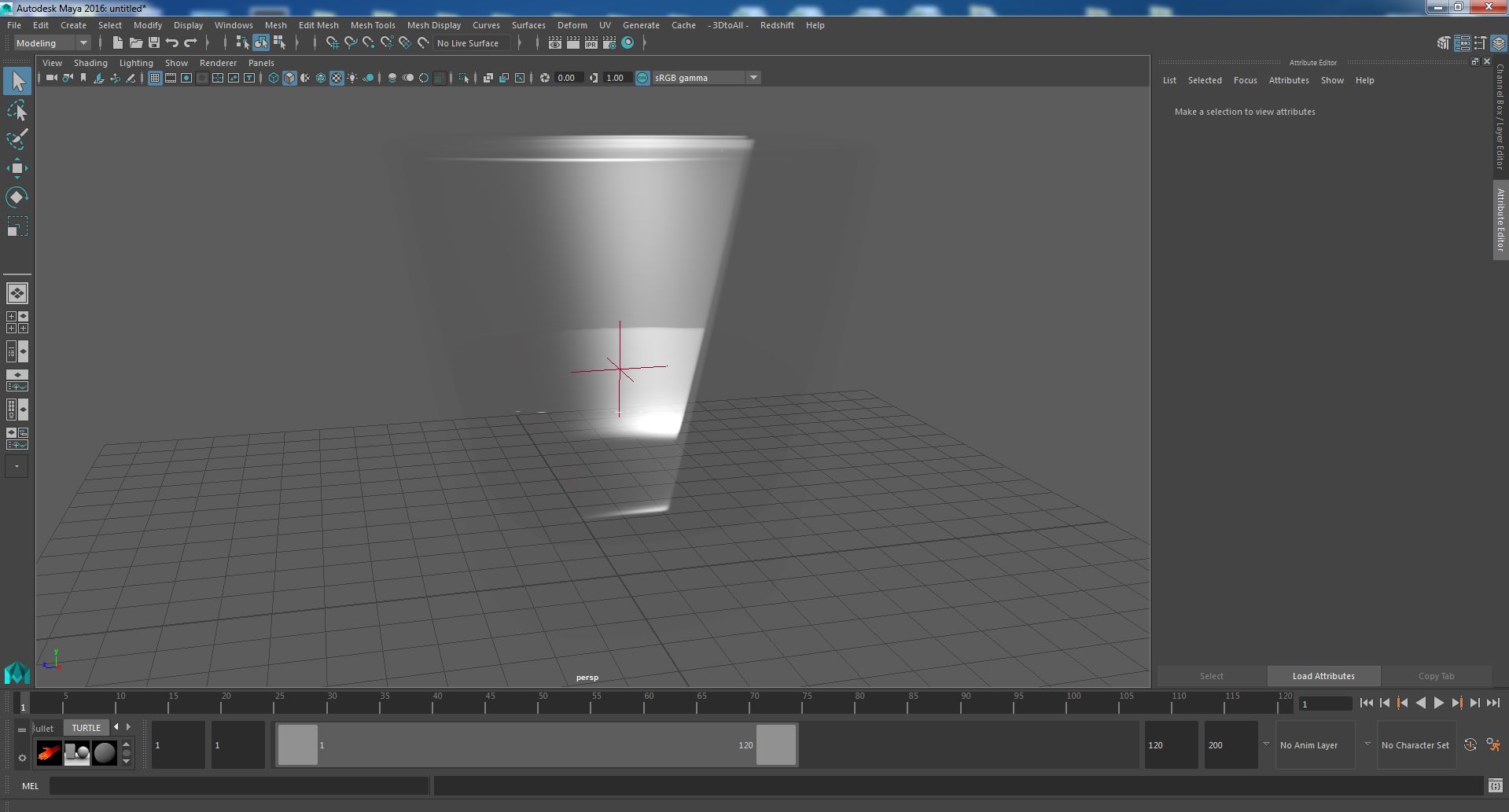Select the TURTLE shelf tab
Image resolution: width=1509 pixels, height=812 pixels.
point(86,728)
